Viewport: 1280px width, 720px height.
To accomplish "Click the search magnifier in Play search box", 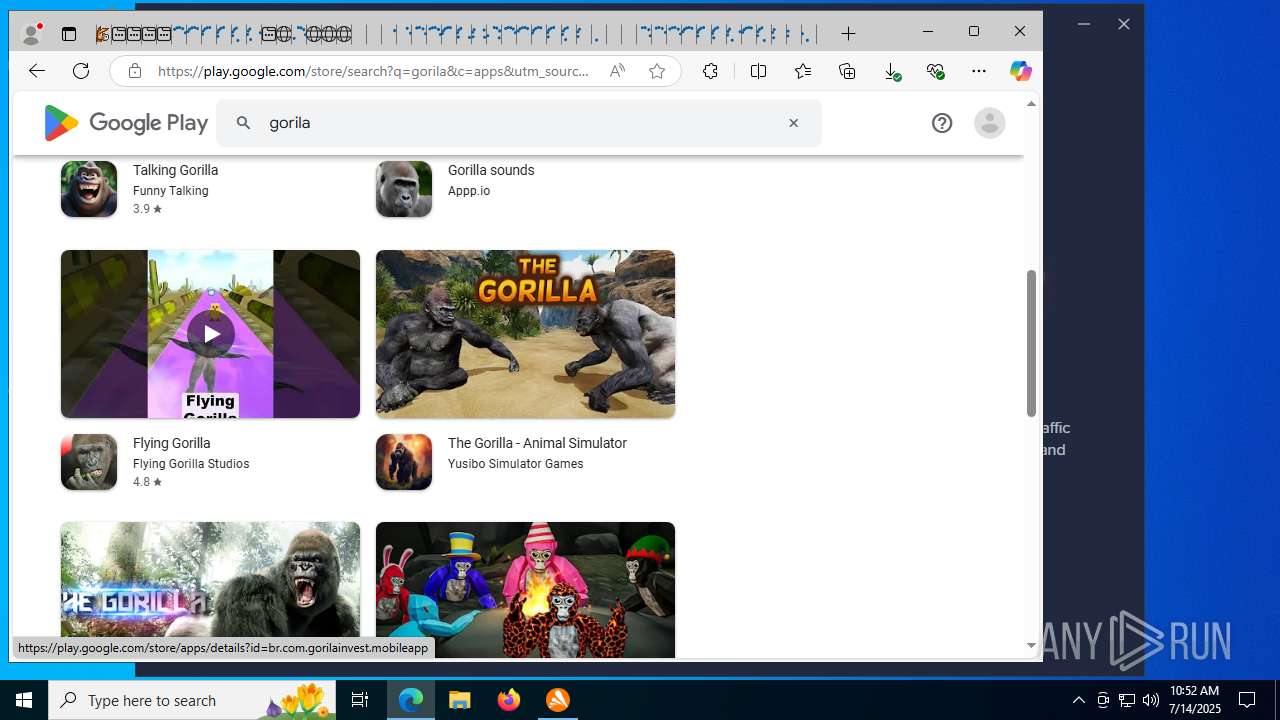I will (x=243, y=123).
